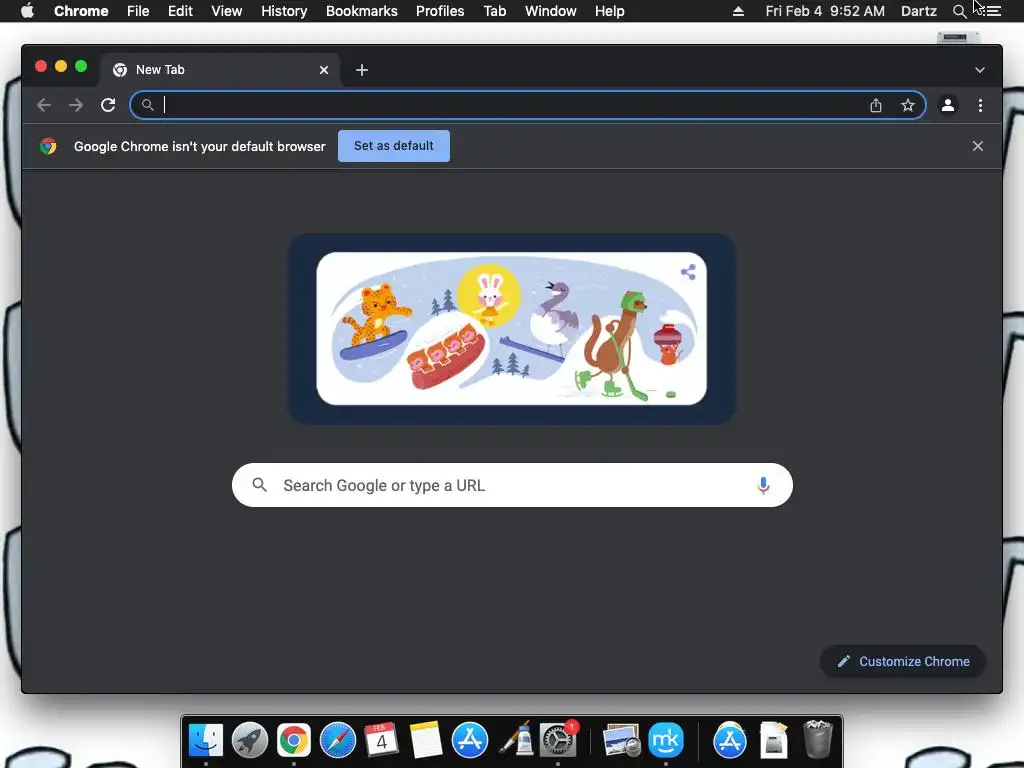Open Calendar from the Dock
This screenshot has width=1024, height=768.
(381, 740)
